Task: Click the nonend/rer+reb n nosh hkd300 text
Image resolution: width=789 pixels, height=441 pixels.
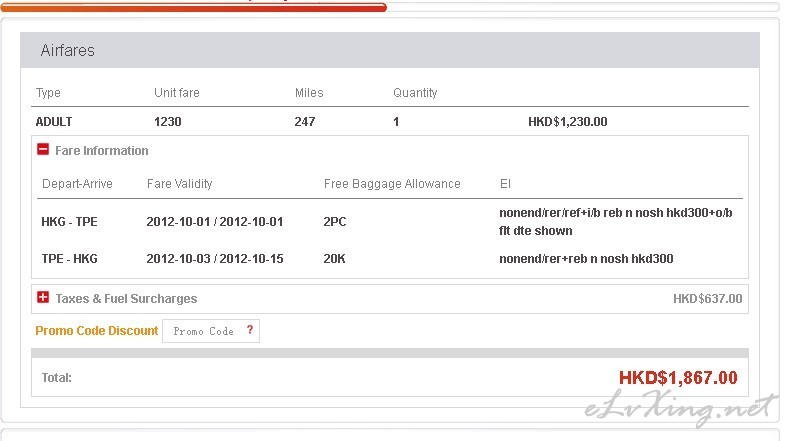Action: (586, 259)
